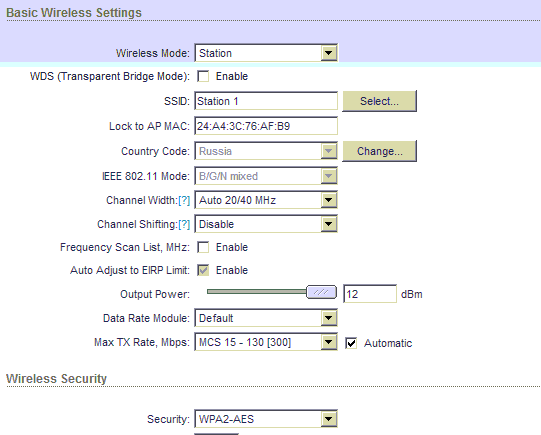Click the Lock to AP MAC field
541x435 pixels.
[x=266, y=126]
